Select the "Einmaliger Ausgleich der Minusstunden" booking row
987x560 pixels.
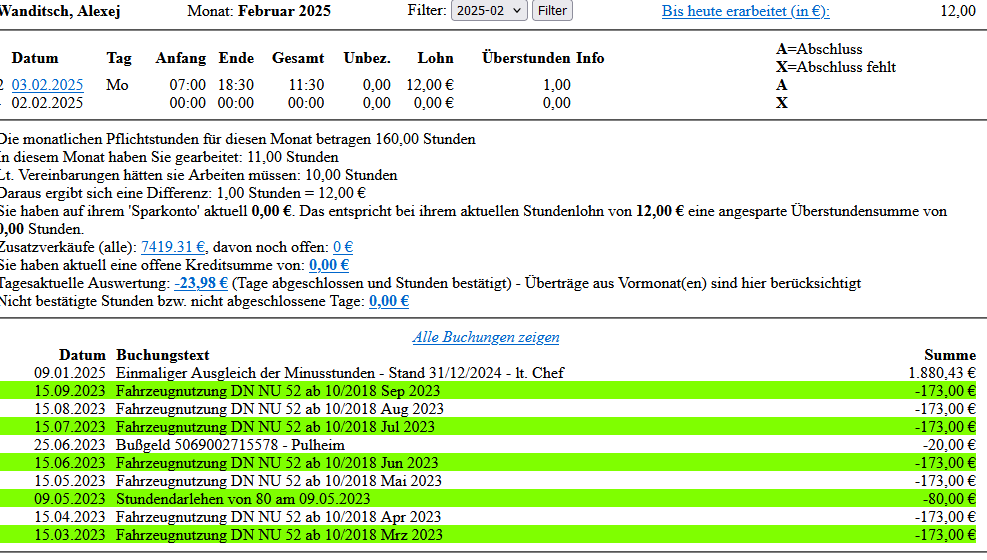coord(340,373)
